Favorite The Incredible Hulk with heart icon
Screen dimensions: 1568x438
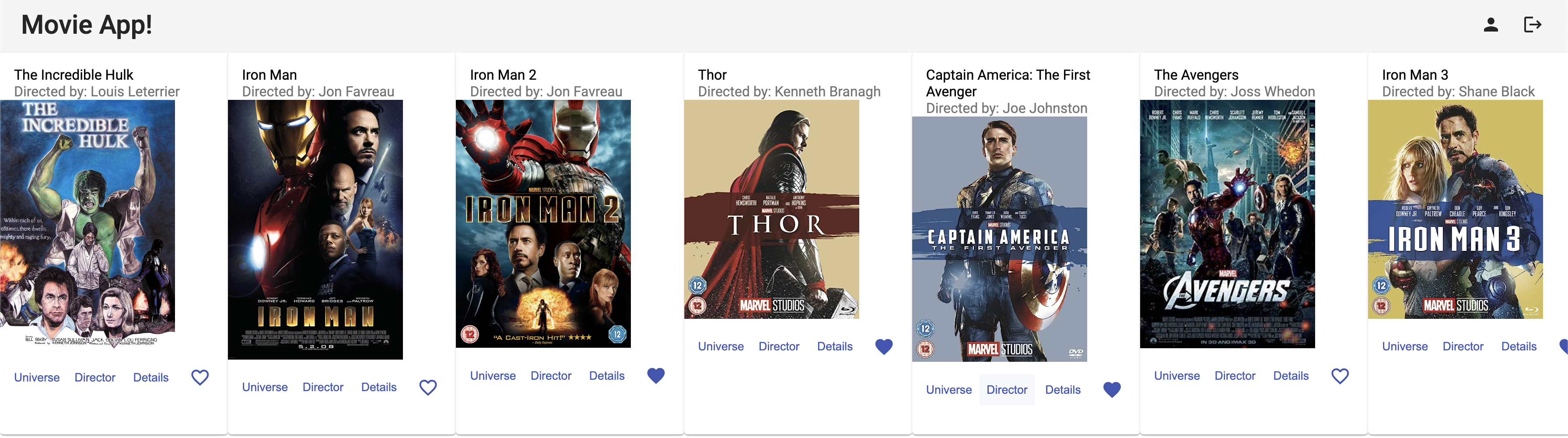pyautogui.click(x=199, y=378)
